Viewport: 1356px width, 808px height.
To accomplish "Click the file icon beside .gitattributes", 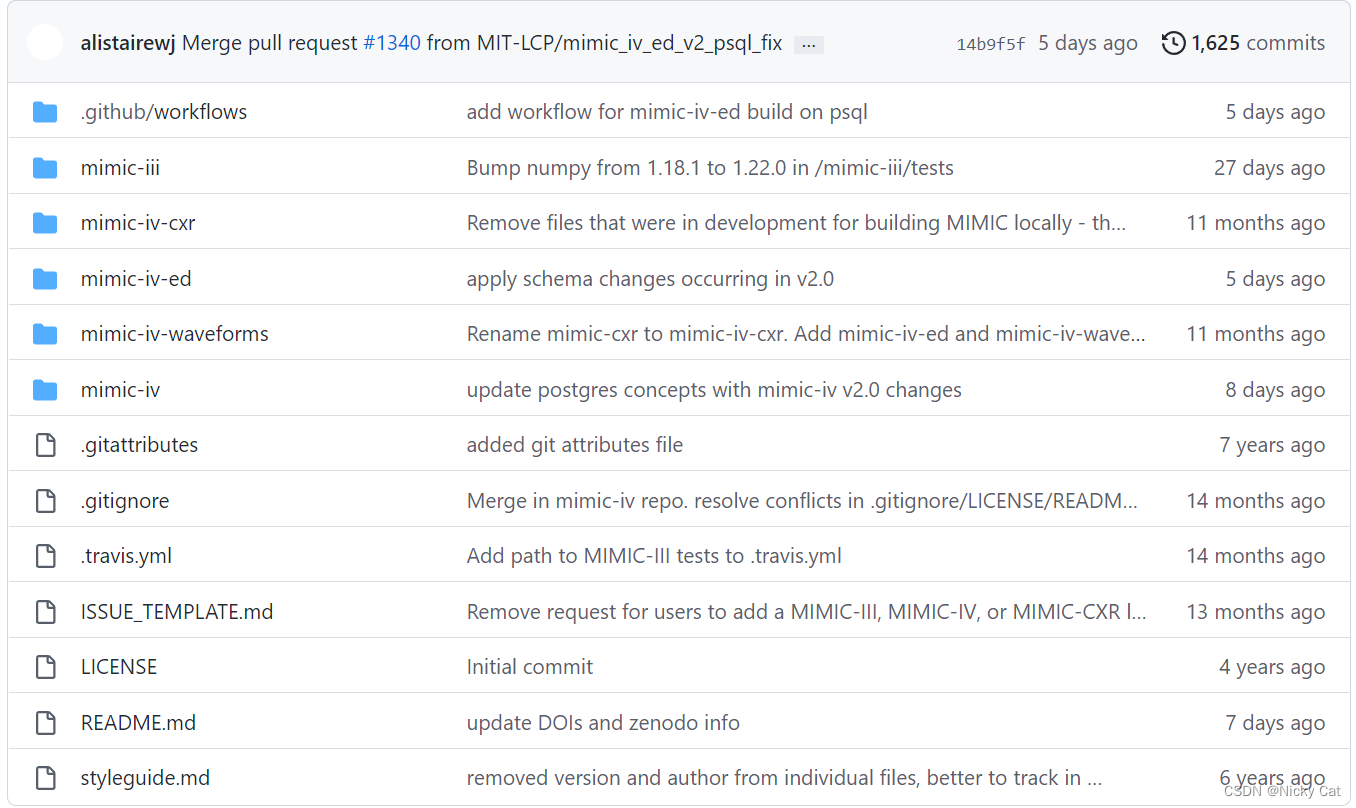I will pyautogui.click(x=45, y=444).
